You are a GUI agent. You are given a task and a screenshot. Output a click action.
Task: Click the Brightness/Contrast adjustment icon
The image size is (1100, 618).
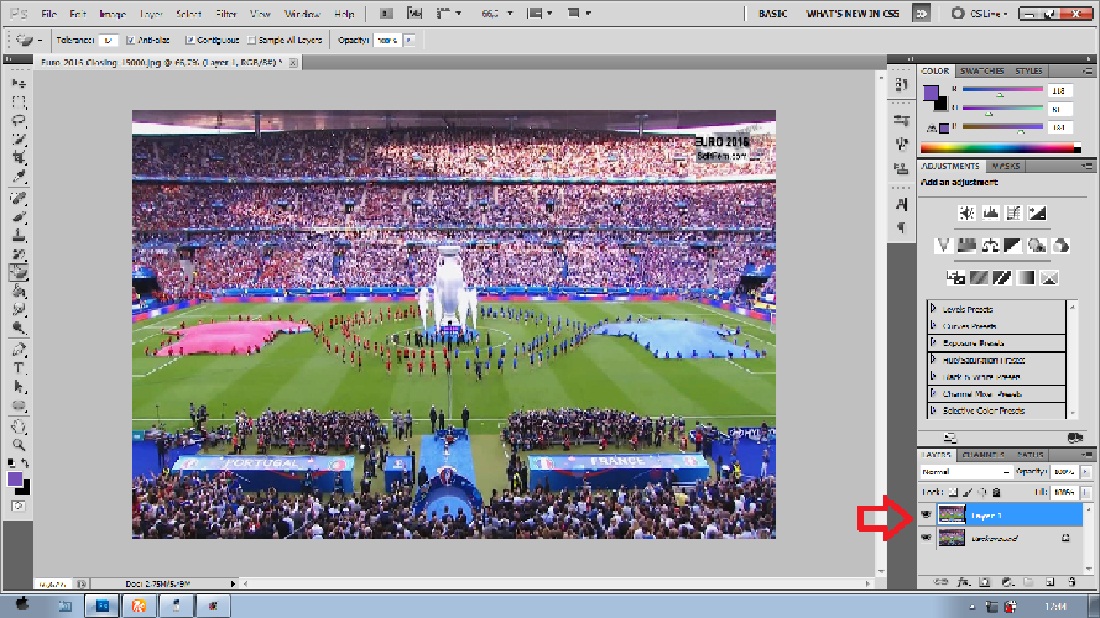[966, 213]
